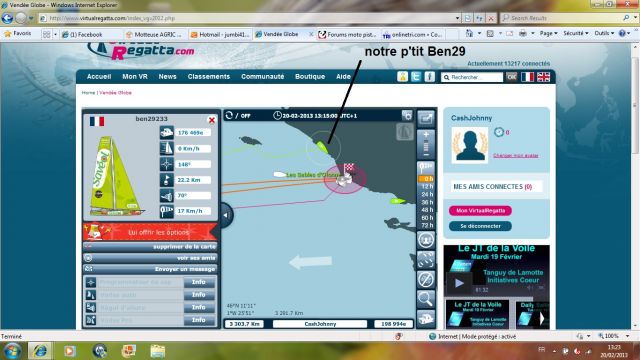The image size is (640, 360).
Task: Open the Page dropdown in IE toolbar
Action: point(548,33)
